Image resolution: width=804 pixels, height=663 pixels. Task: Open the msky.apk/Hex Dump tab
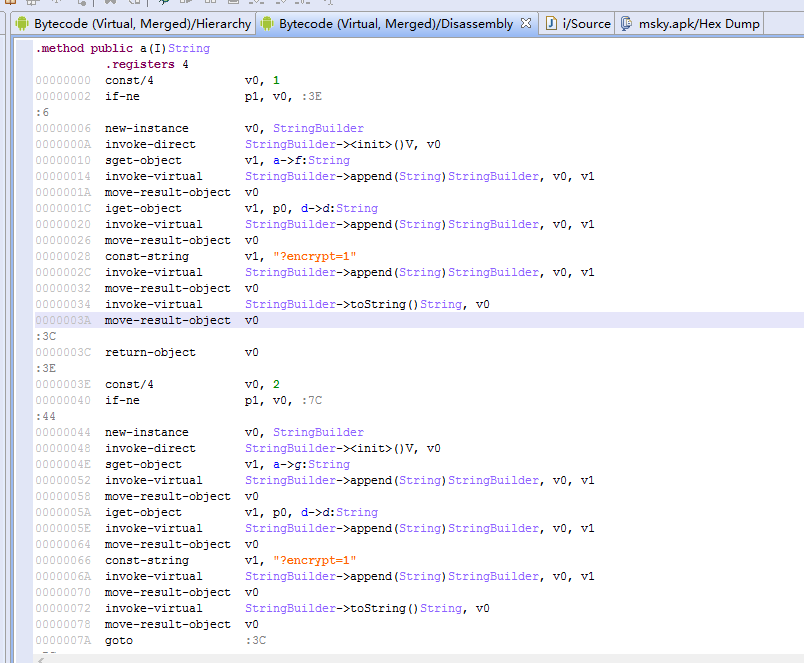point(690,24)
